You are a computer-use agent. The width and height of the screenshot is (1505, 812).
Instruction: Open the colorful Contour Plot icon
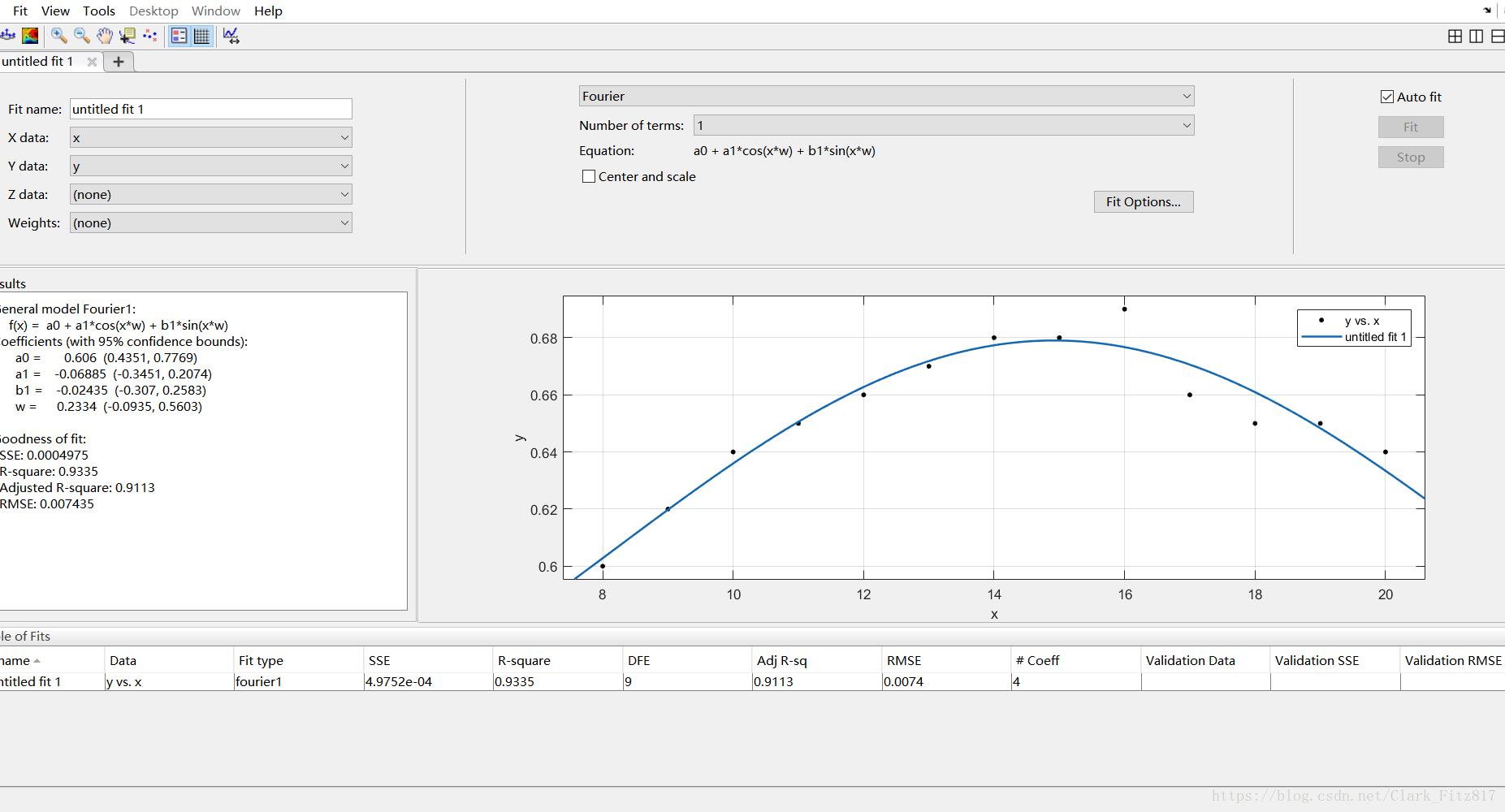[x=30, y=36]
